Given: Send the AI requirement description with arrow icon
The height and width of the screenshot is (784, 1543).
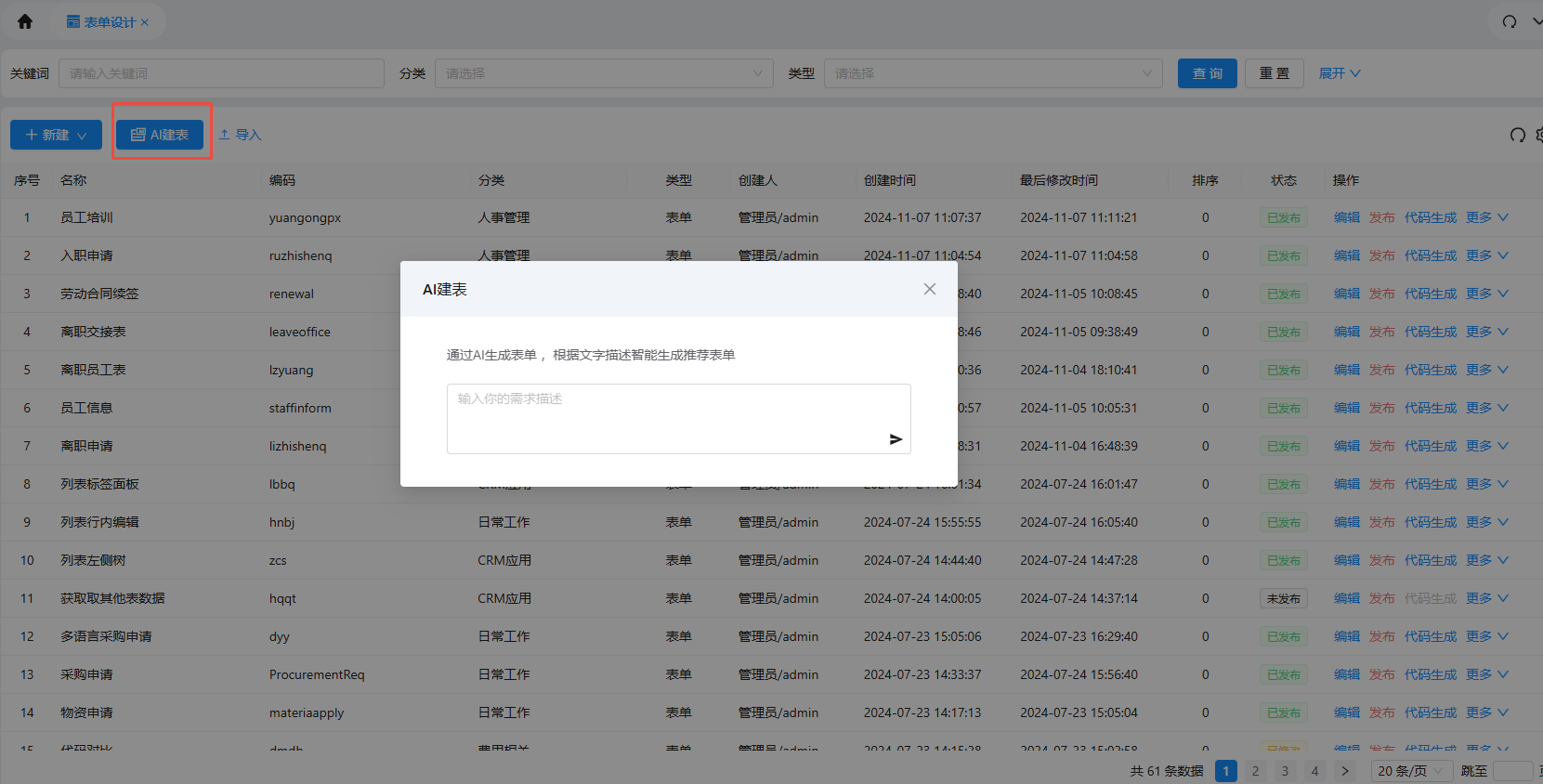Looking at the screenshot, I should tap(896, 439).
